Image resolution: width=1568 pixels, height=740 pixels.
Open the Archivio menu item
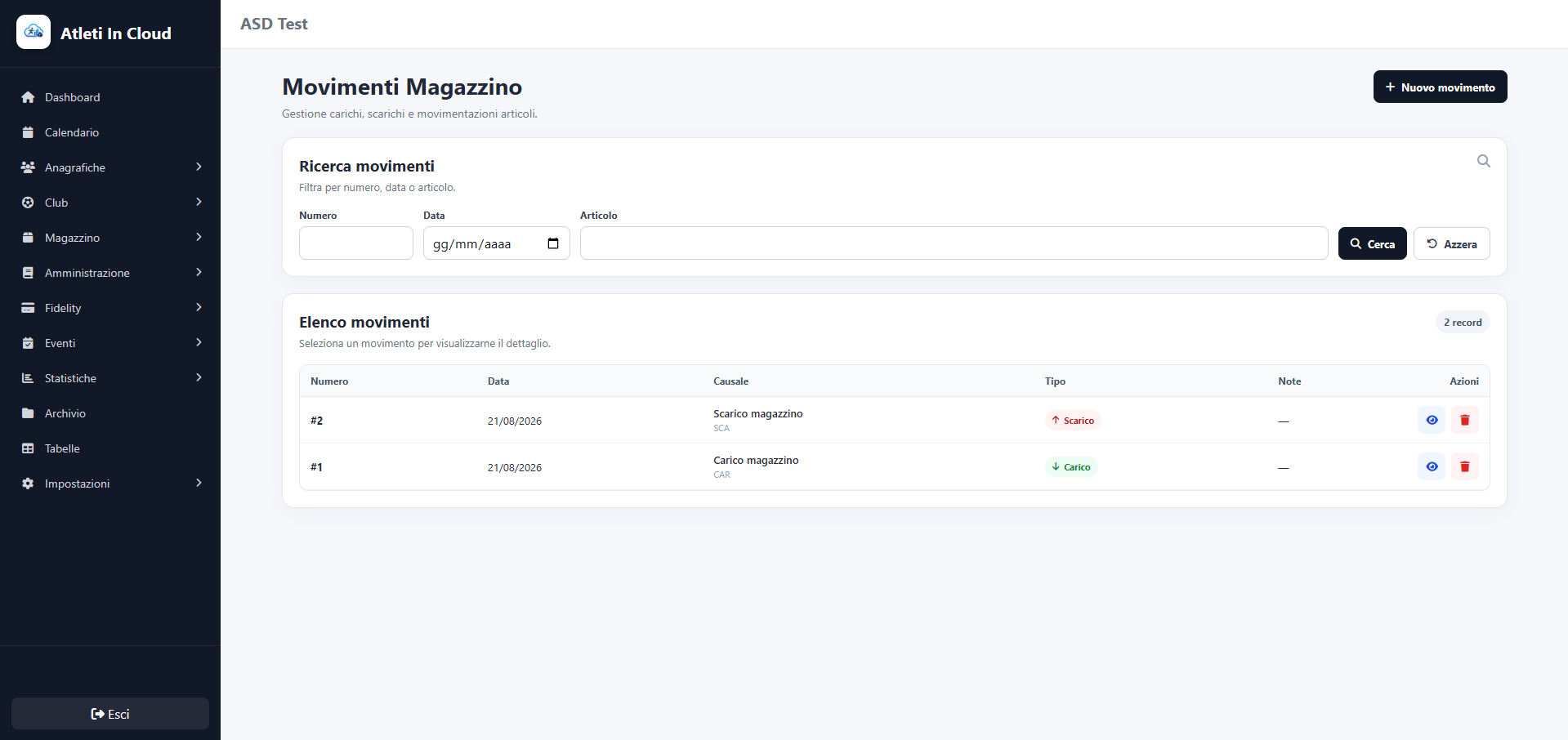click(x=110, y=413)
